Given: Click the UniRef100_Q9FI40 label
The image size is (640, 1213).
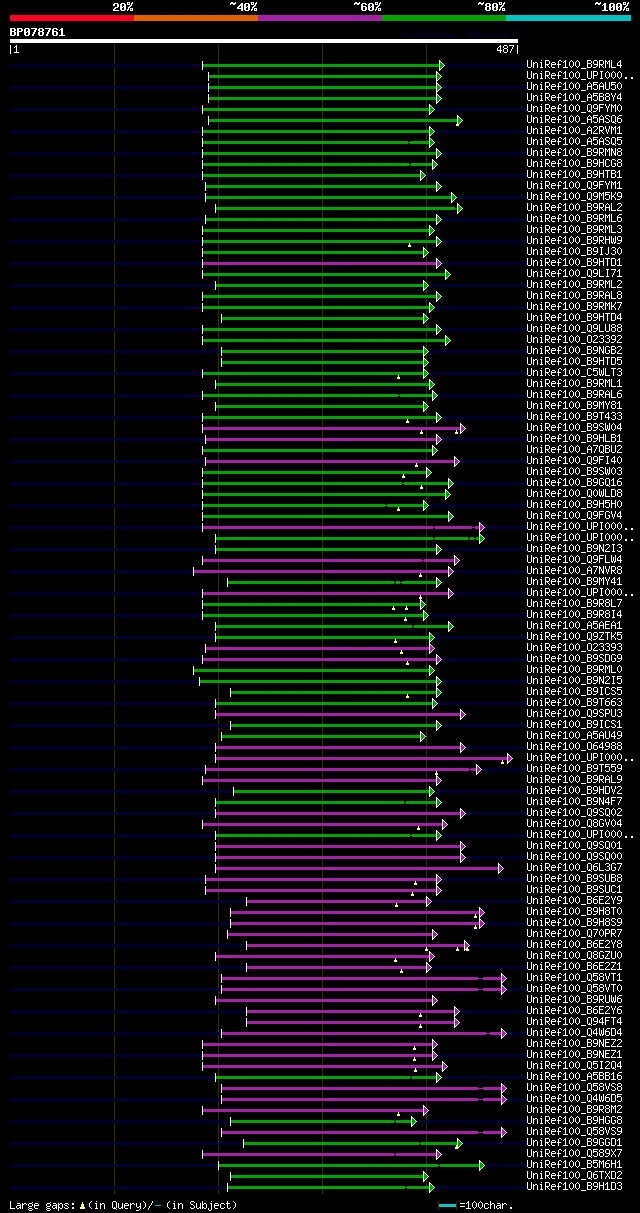Looking at the screenshot, I should pos(574,461).
